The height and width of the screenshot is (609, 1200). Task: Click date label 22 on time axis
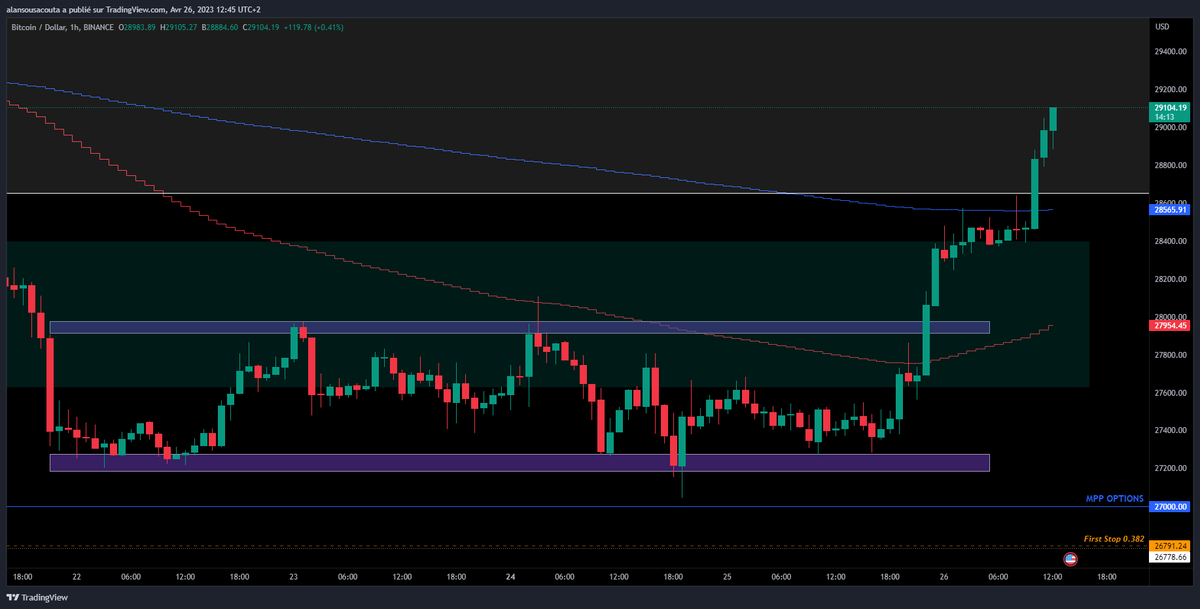[x=76, y=577]
